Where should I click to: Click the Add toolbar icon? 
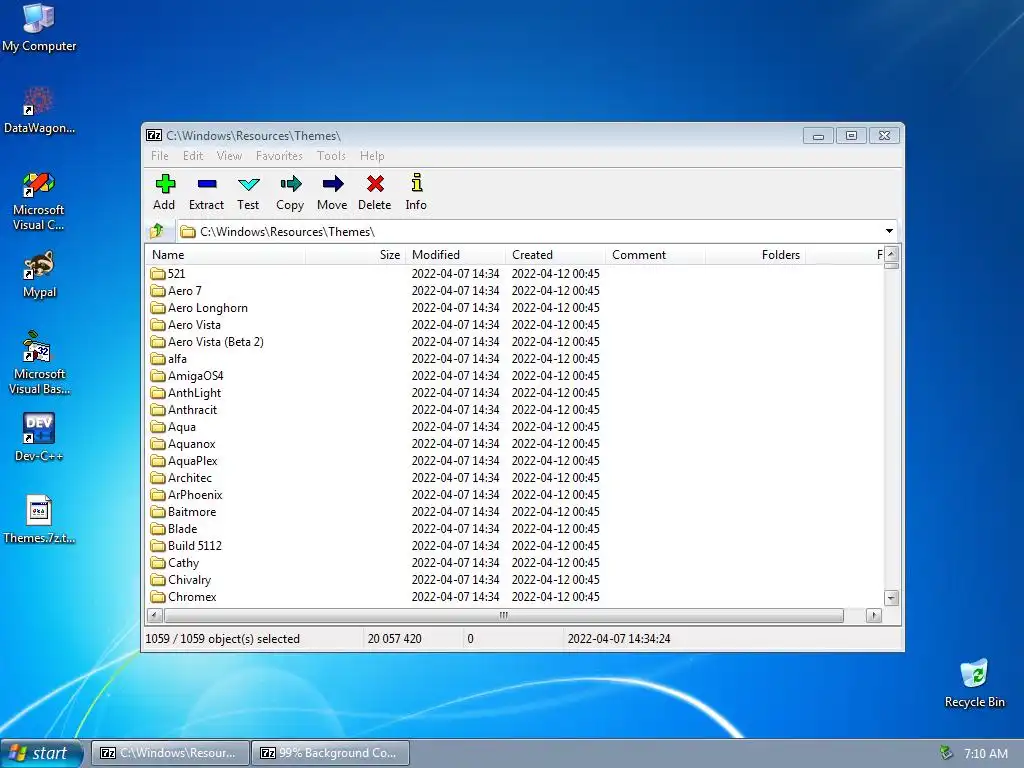coord(165,184)
